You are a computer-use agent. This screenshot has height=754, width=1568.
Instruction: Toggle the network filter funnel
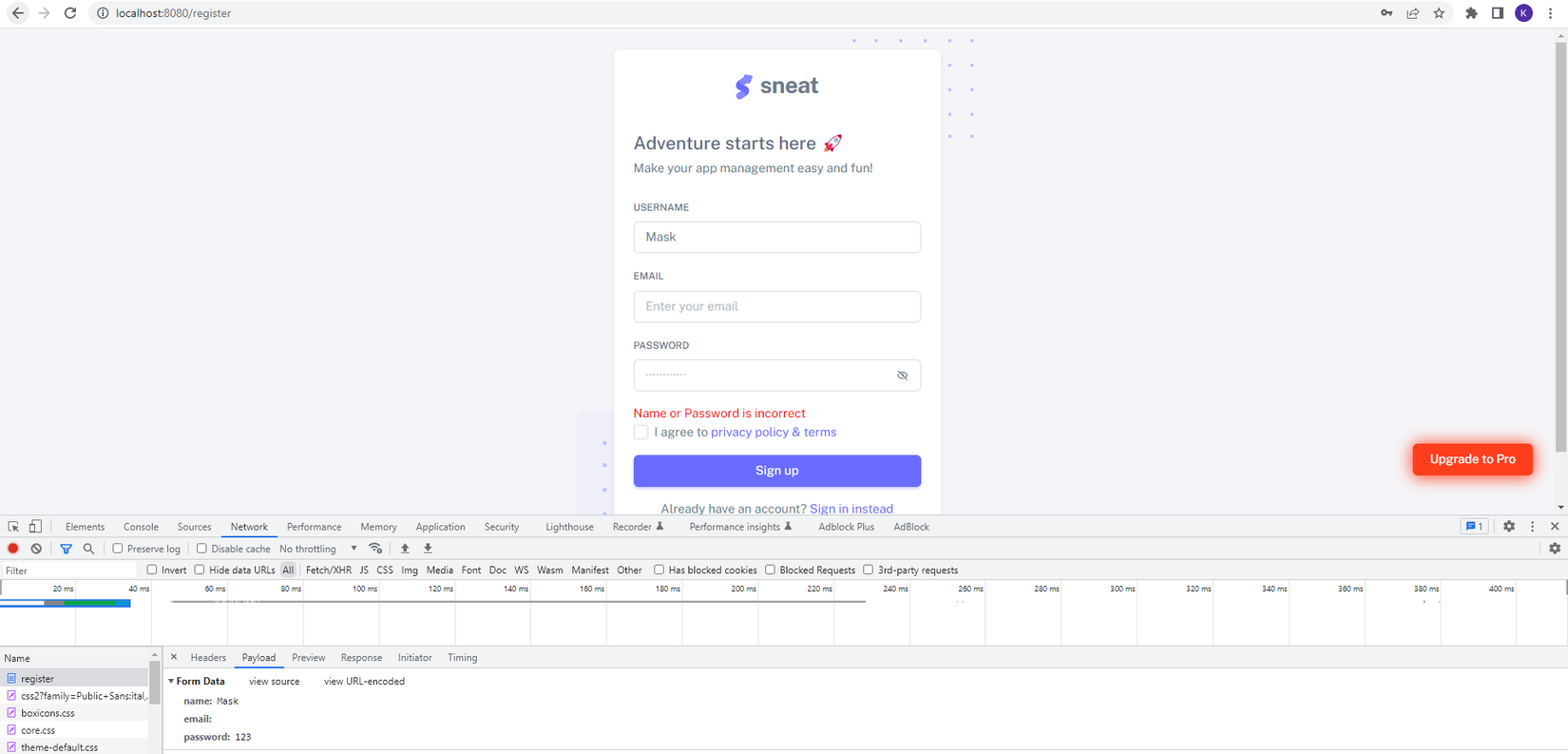tap(66, 549)
